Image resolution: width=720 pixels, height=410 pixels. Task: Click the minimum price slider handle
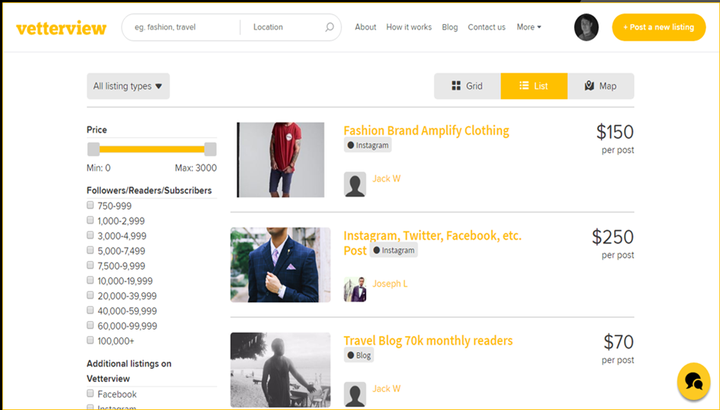coord(94,149)
